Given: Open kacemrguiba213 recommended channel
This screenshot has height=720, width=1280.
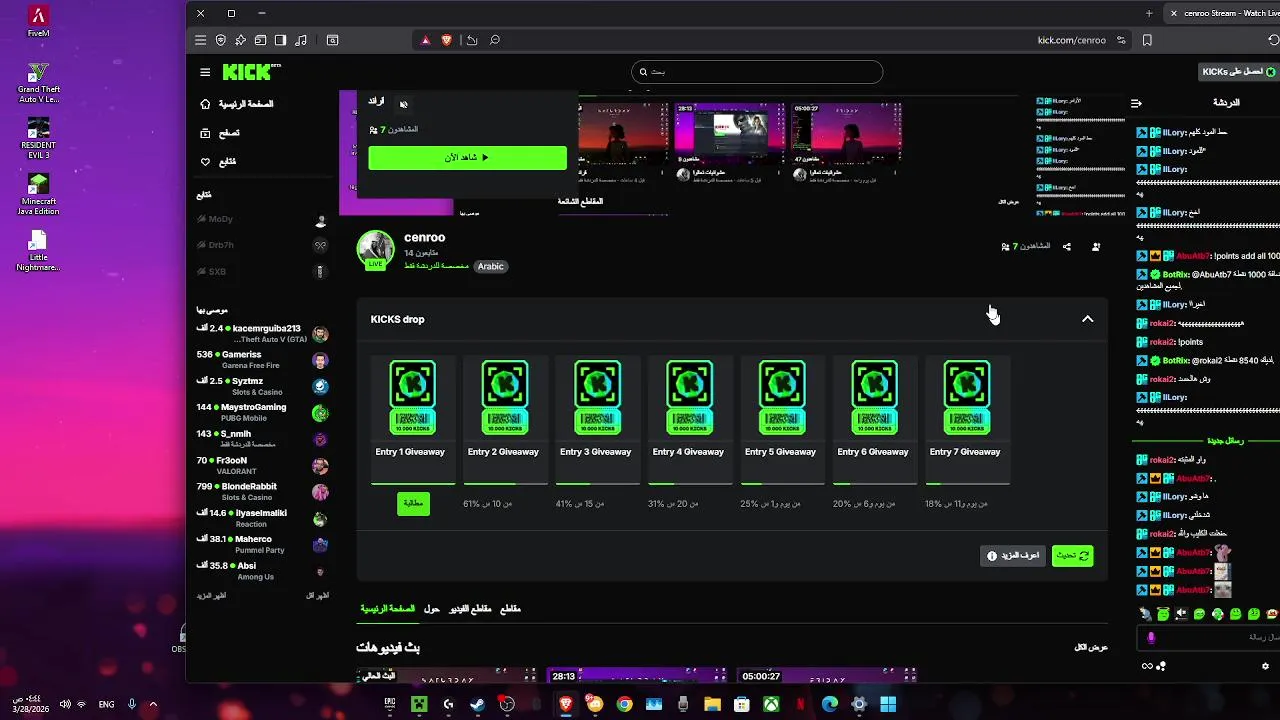Looking at the screenshot, I should 262,334.
